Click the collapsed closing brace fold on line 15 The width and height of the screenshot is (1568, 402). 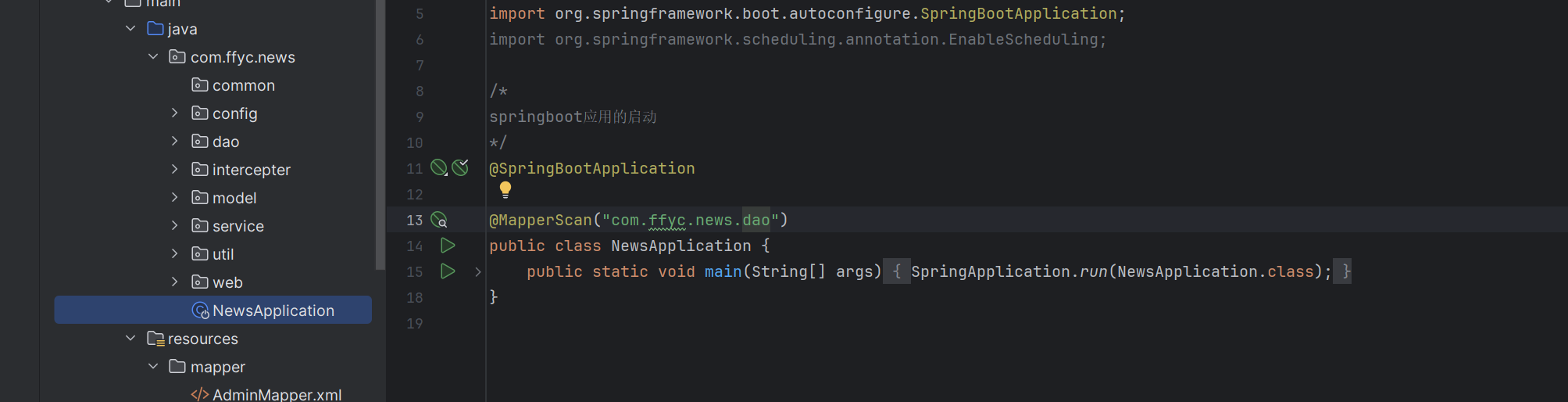(x=1342, y=271)
